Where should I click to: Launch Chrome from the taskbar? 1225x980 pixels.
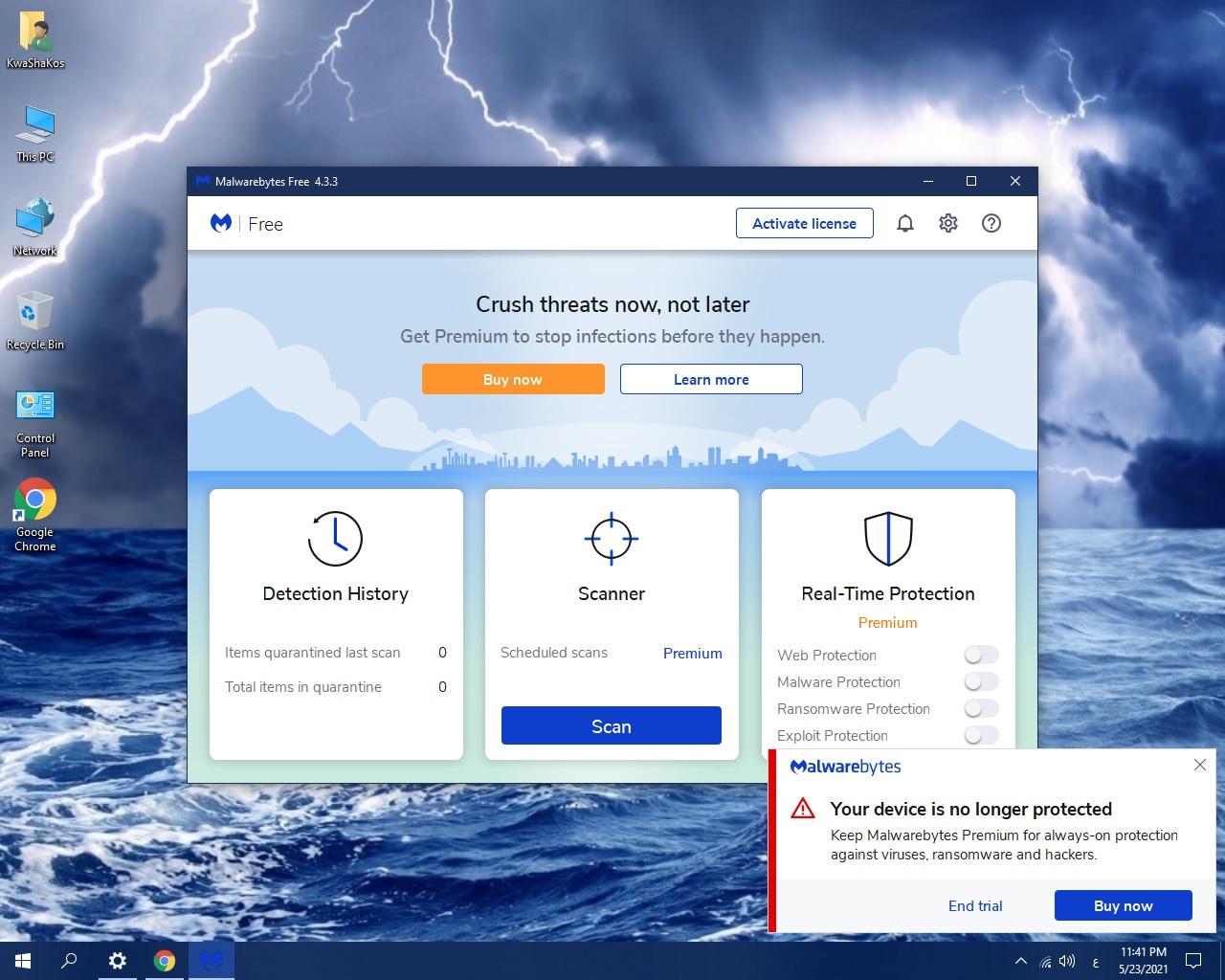point(165,961)
